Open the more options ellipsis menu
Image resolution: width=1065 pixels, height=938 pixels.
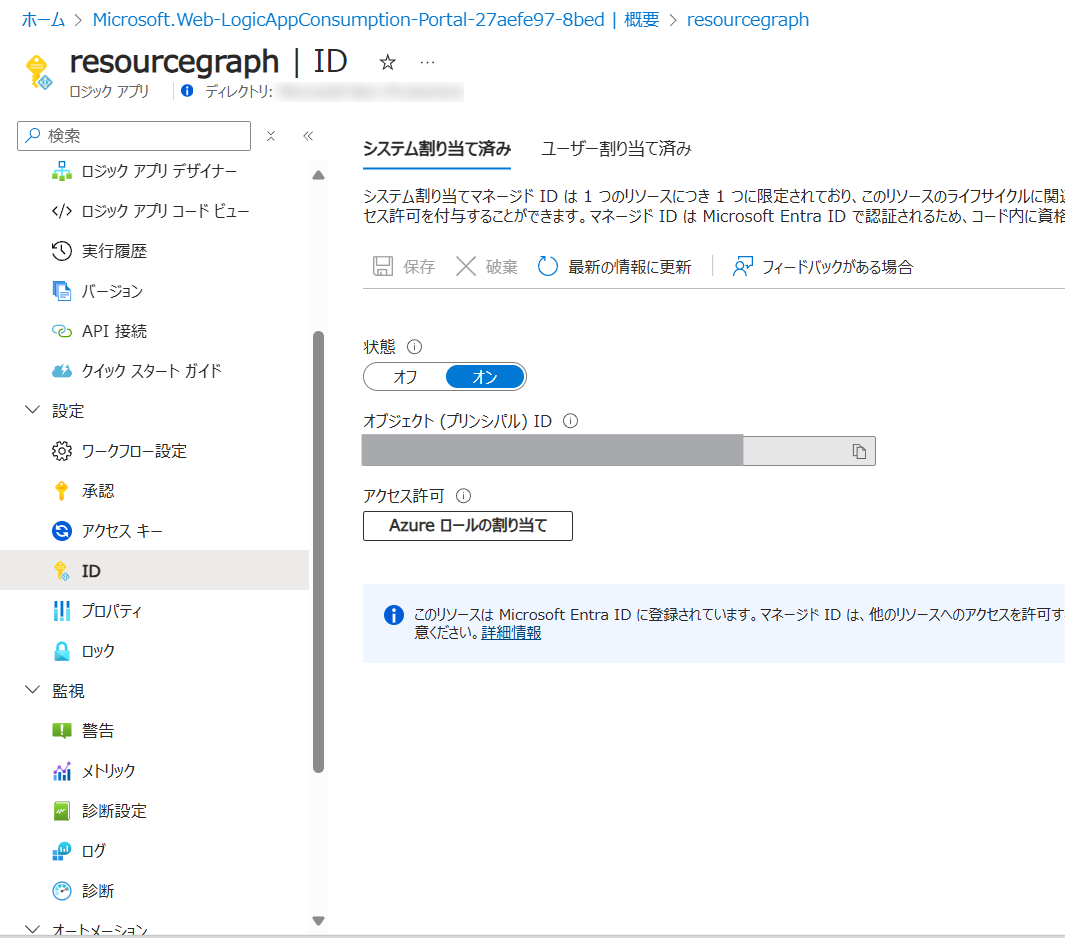pyautogui.click(x=427, y=62)
